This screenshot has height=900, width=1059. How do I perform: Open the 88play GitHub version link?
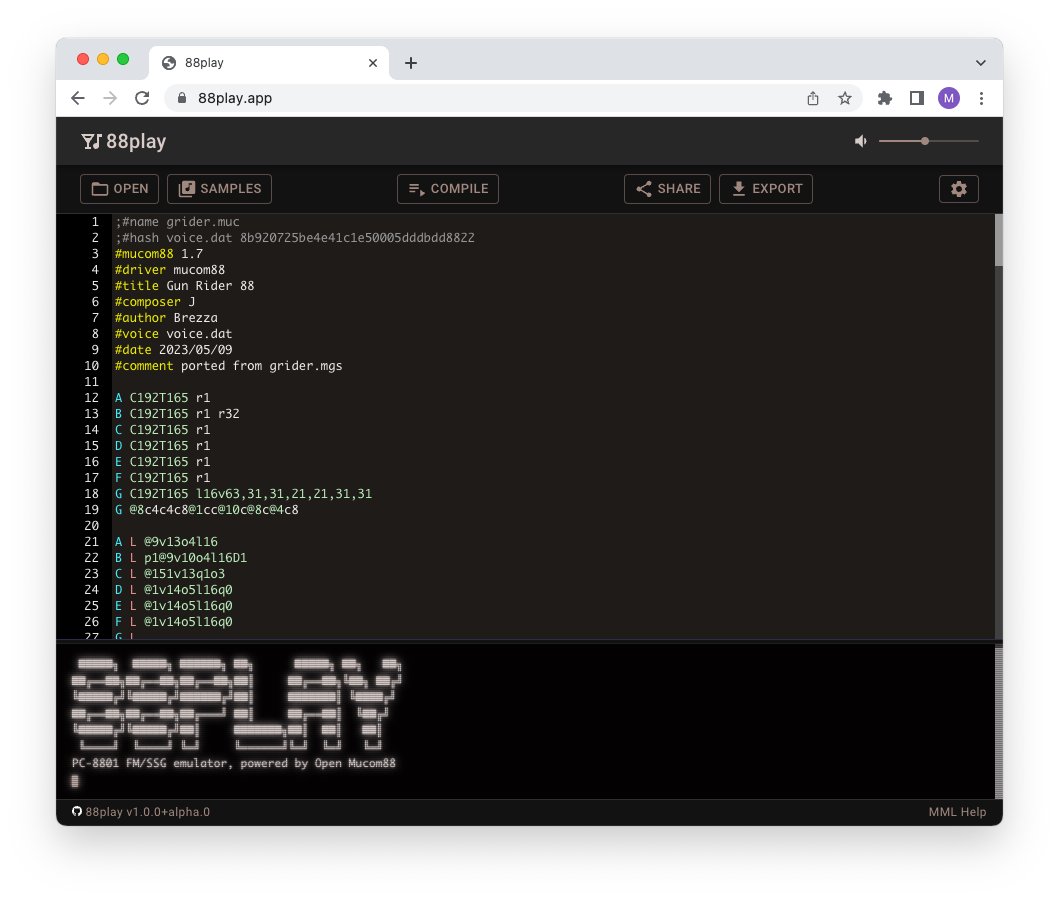[140, 812]
